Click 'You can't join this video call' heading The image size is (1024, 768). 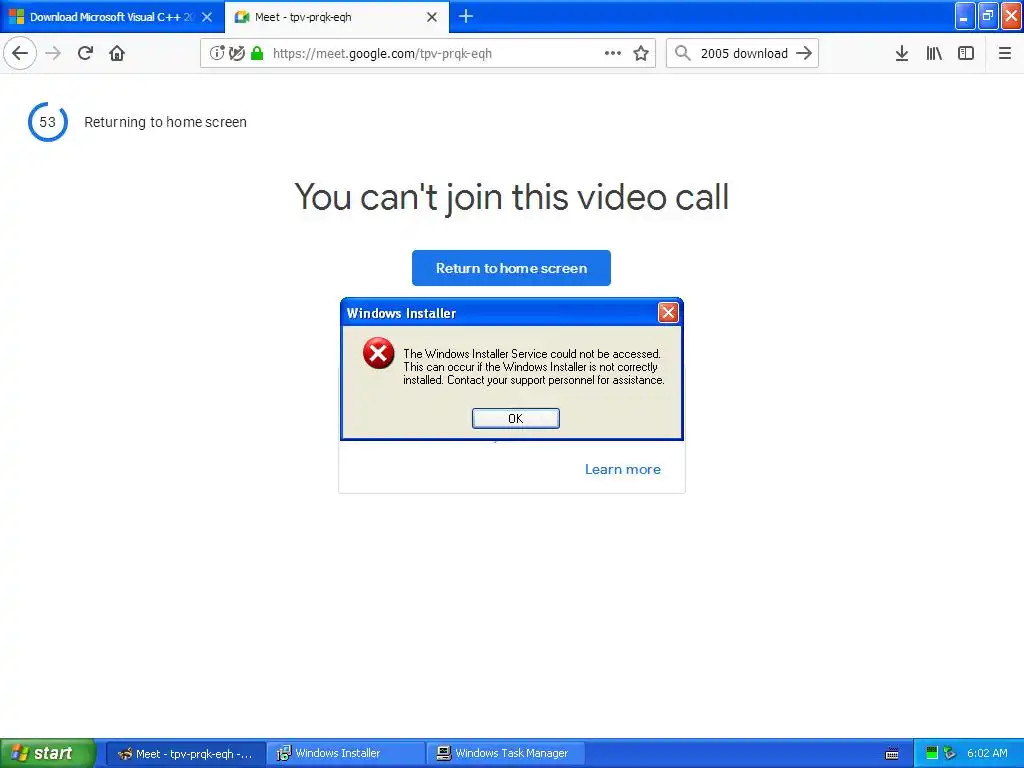(x=511, y=197)
